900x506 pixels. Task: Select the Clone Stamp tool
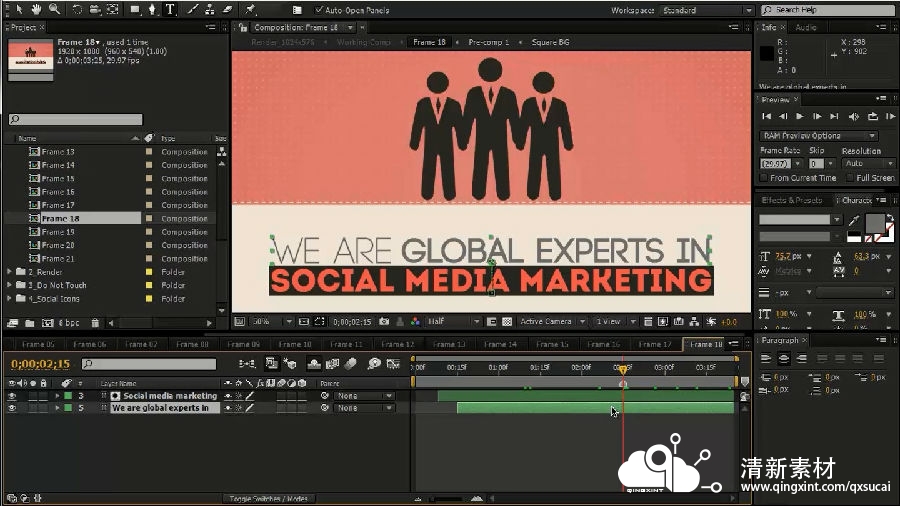(x=210, y=9)
